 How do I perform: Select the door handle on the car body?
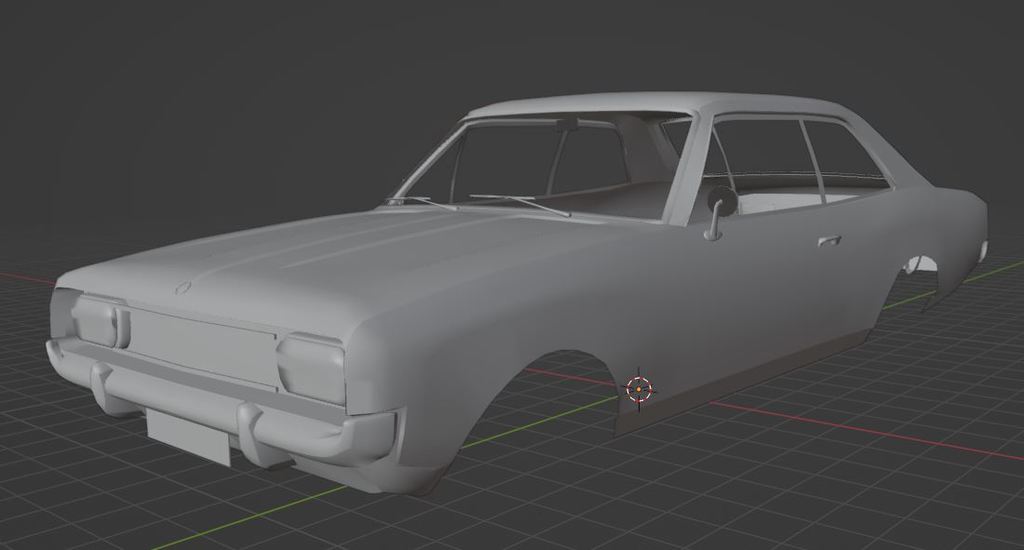point(828,241)
